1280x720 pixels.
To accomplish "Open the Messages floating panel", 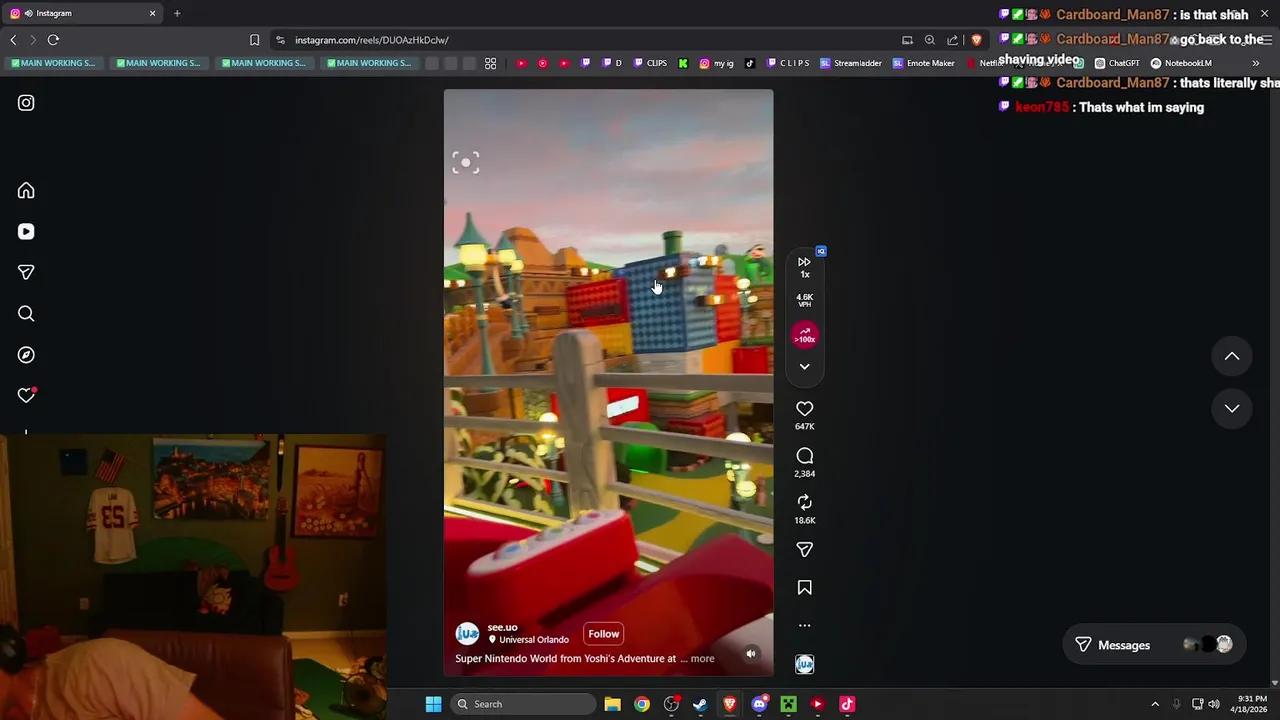I will (1152, 645).
